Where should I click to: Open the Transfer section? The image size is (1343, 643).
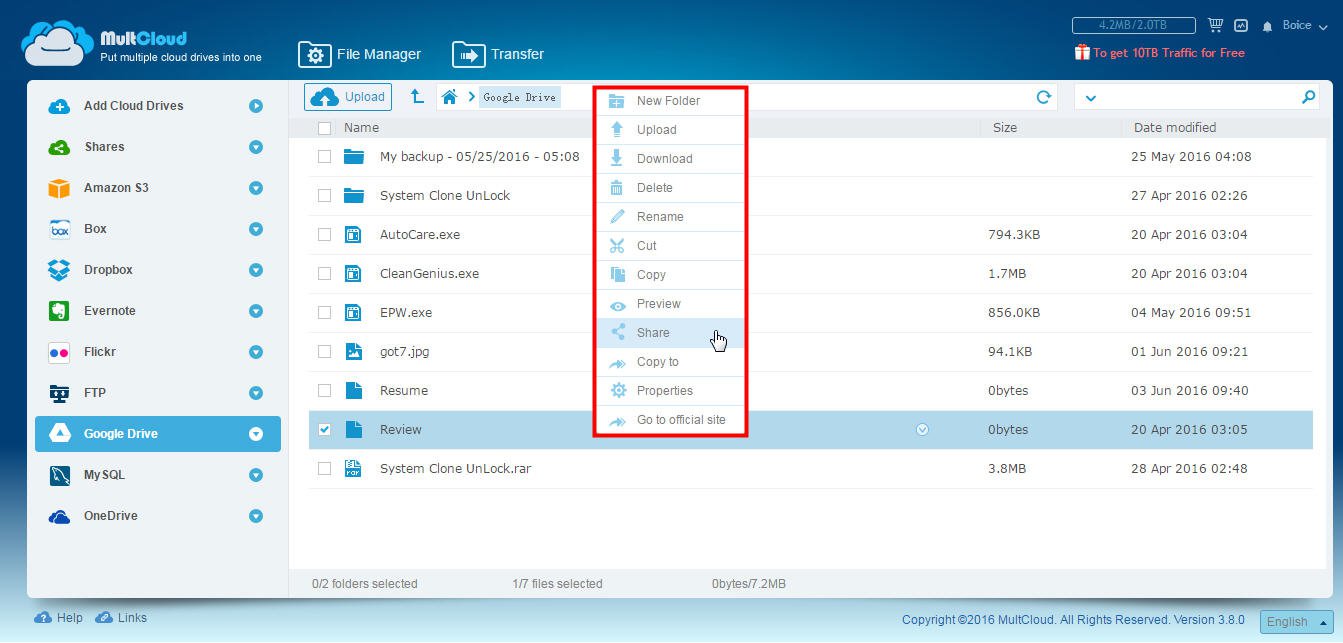click(498, 54)
